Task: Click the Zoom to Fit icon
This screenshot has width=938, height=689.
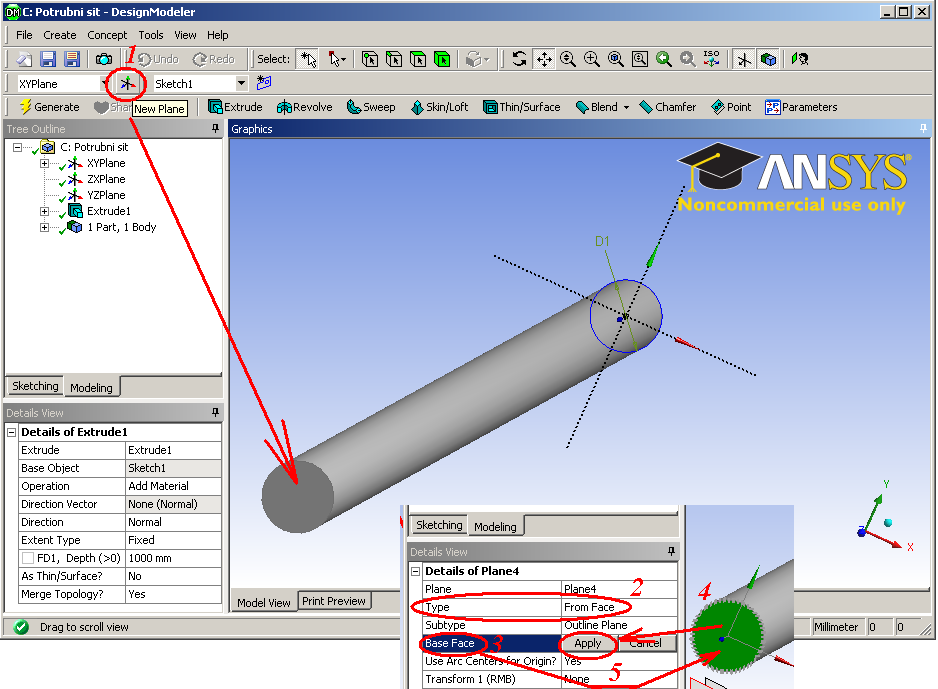Action: [x=616, y=59]
